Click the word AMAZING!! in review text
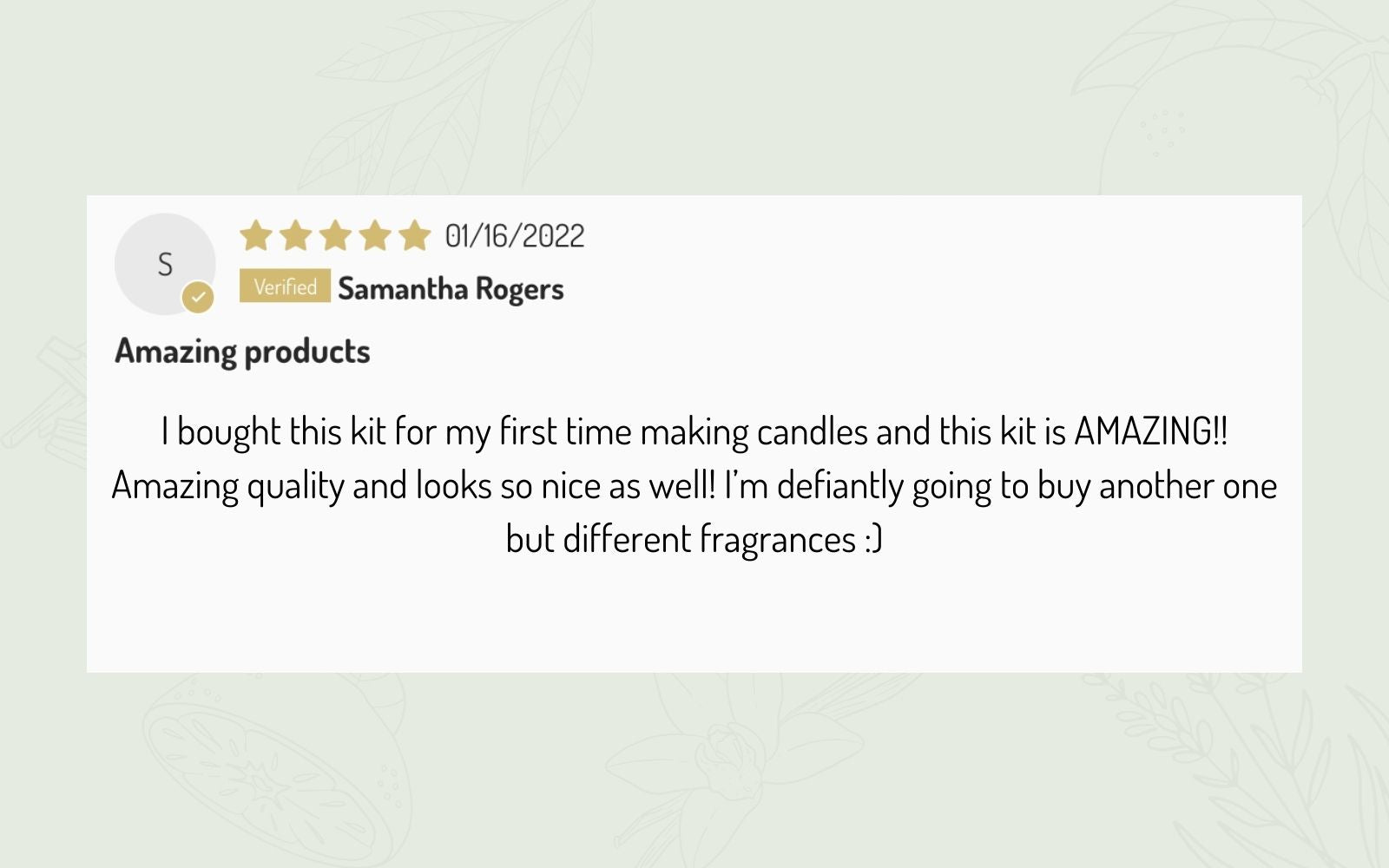 [1151, 431]
